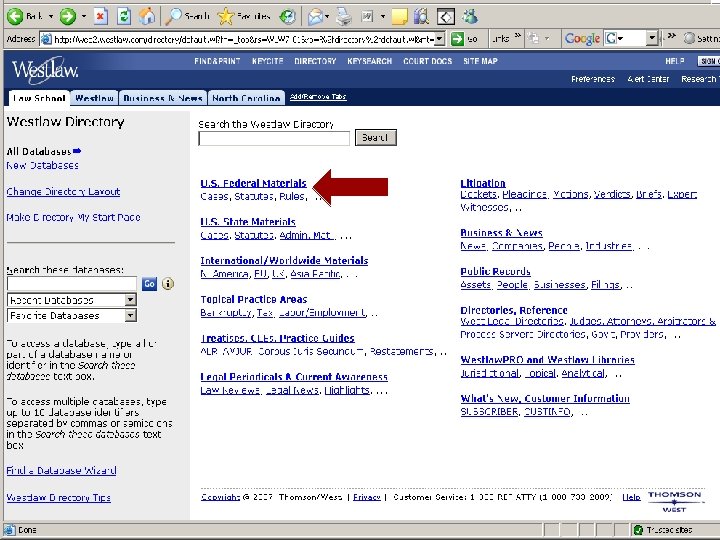Click into the Search the Westlaw Directory field

point(274,138)
